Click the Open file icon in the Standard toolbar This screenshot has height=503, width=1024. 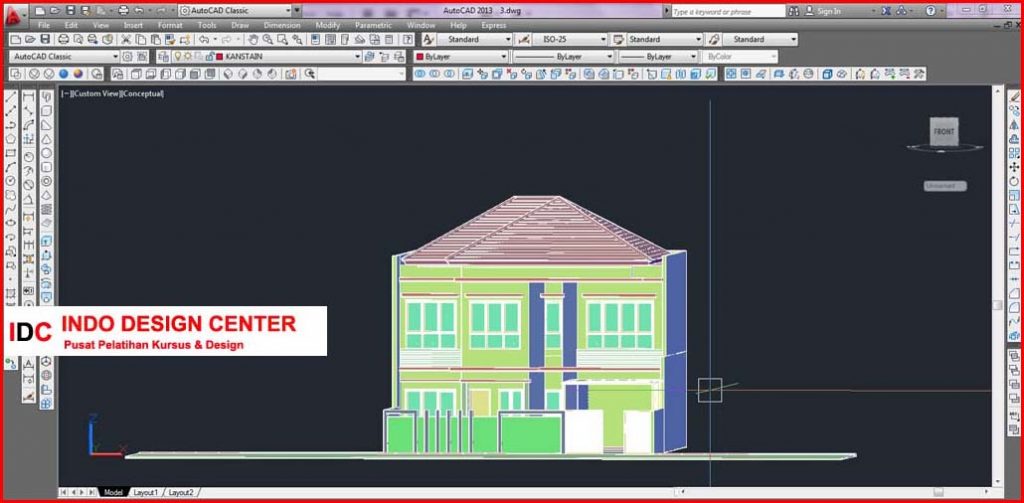tap(30, 39)
